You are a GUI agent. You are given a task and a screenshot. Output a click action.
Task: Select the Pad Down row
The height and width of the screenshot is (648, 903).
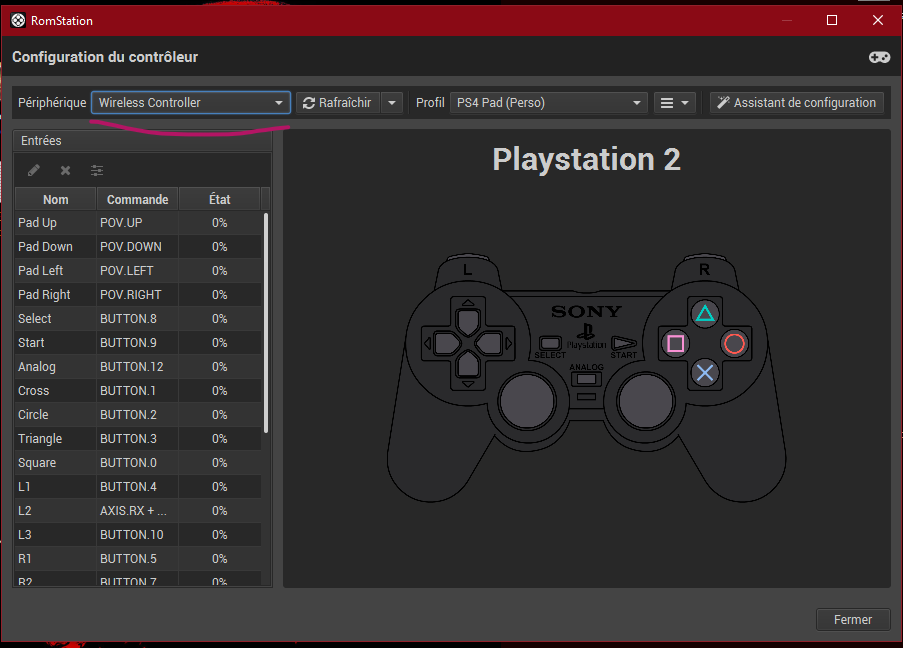pyautogui.click(x=138, y=247)
